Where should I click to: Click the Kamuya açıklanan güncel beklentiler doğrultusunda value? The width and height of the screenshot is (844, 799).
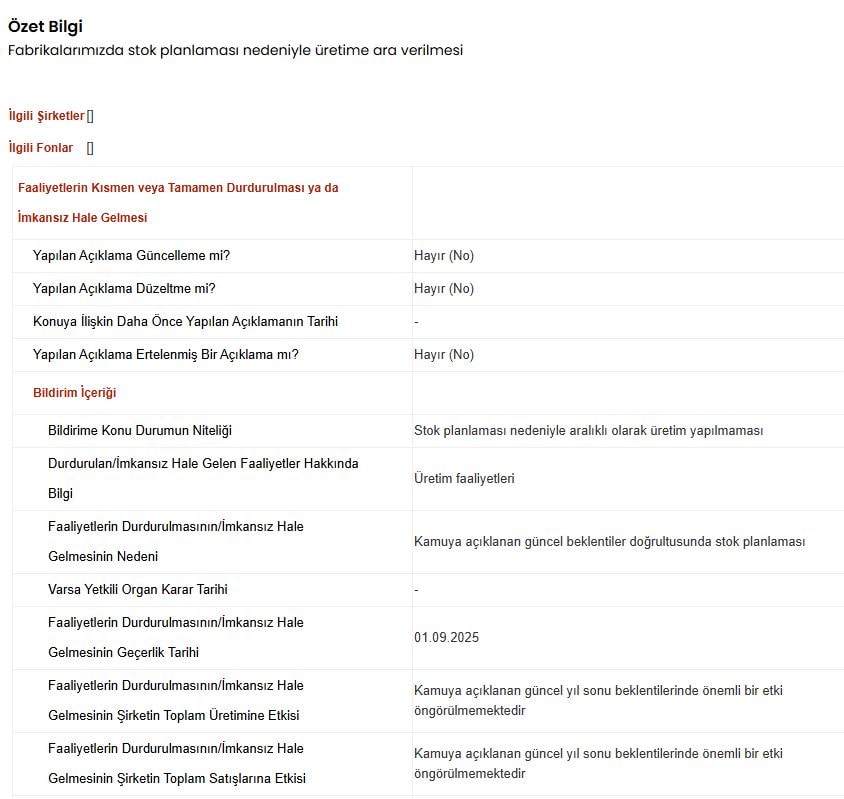point(609,542)
